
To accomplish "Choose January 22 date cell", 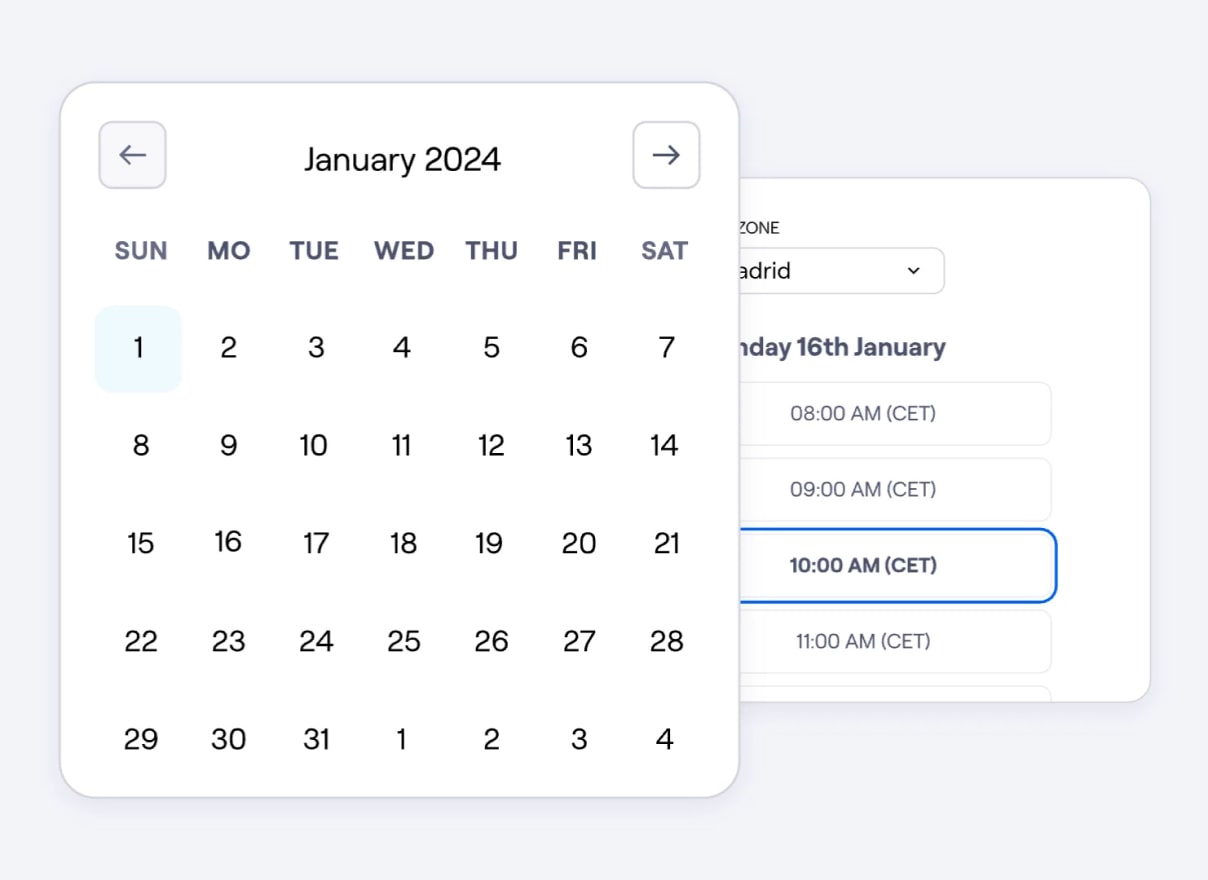I will click(141, 641).
